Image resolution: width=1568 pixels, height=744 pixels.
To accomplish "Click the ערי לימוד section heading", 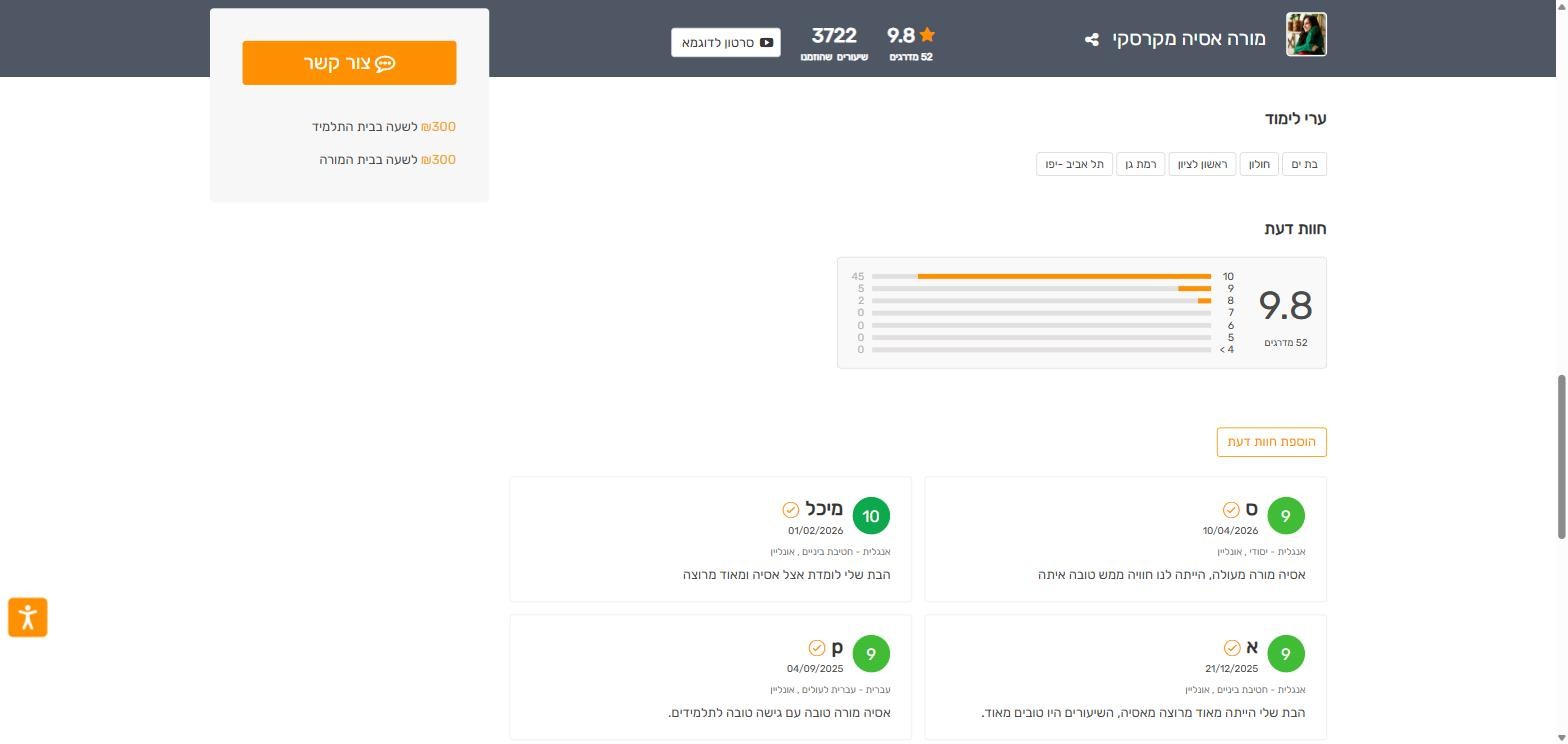I will 1296,119.
